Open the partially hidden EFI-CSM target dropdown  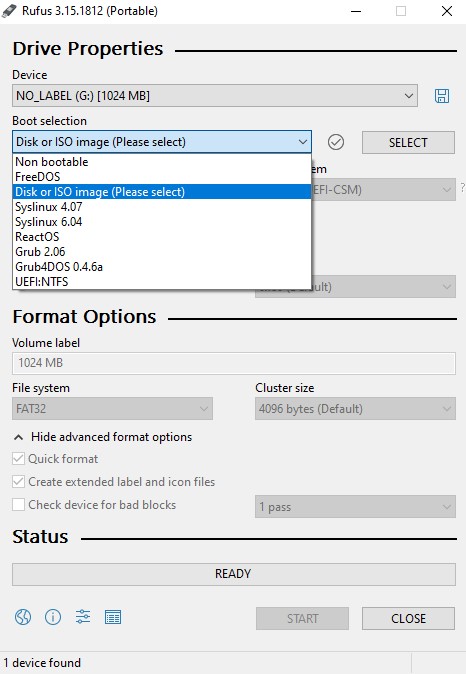pyautogui.click(x=383, y=190)
